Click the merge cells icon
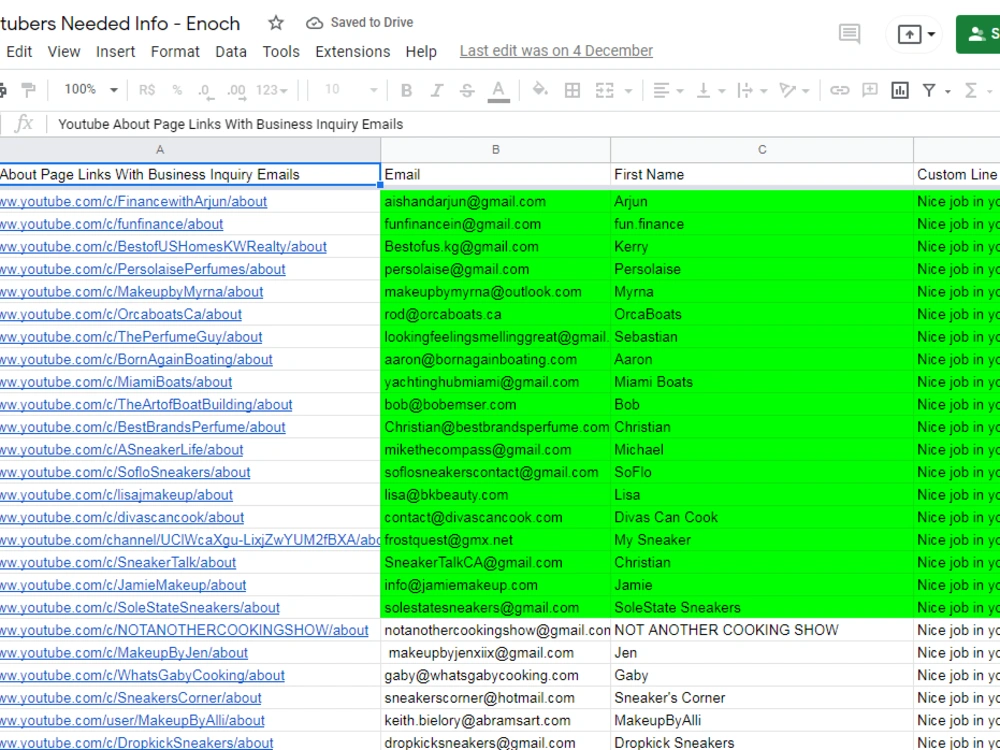Viewport: 1000px width, 750px height. 604,91
